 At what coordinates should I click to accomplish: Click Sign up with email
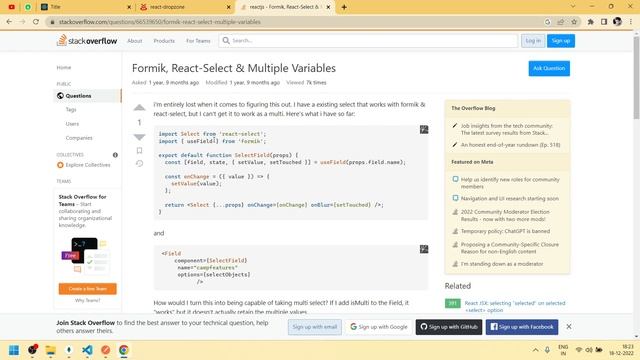[x=315, y=327]
